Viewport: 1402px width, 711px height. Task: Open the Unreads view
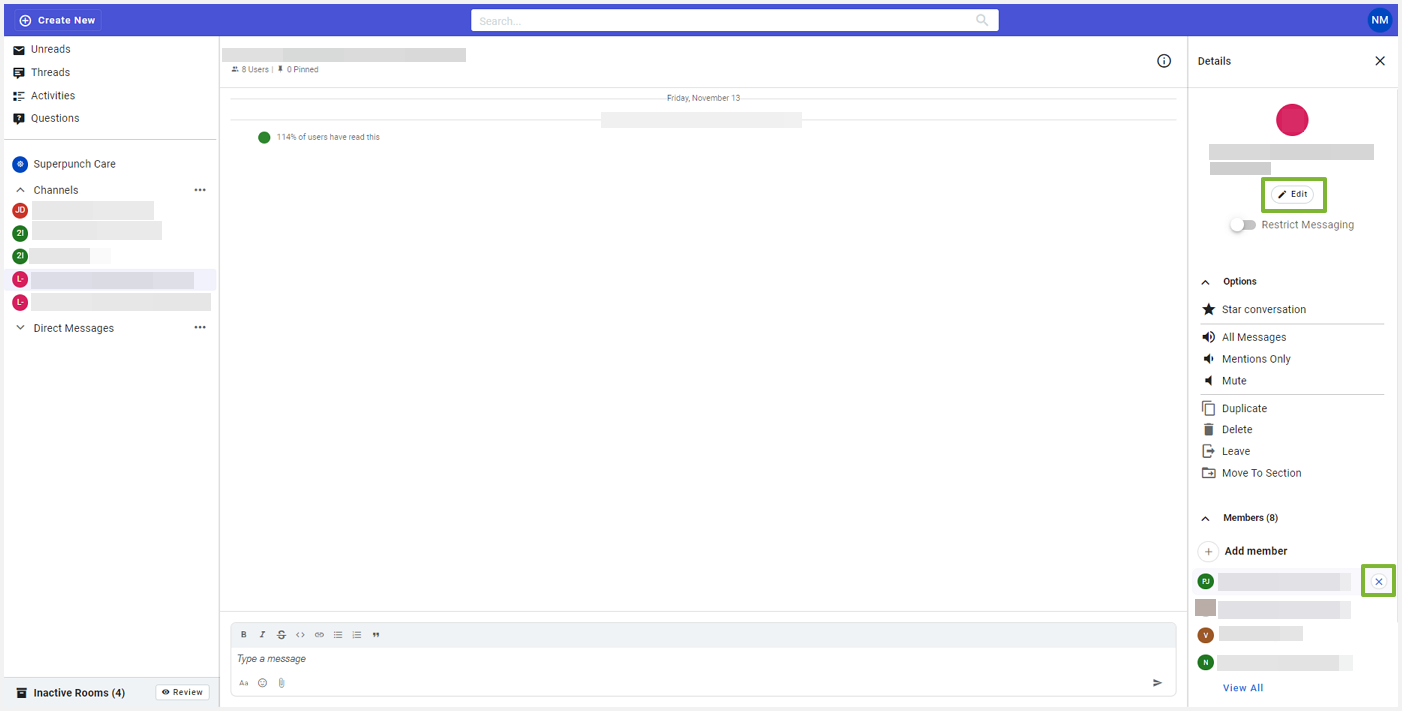tap(52, 49)
